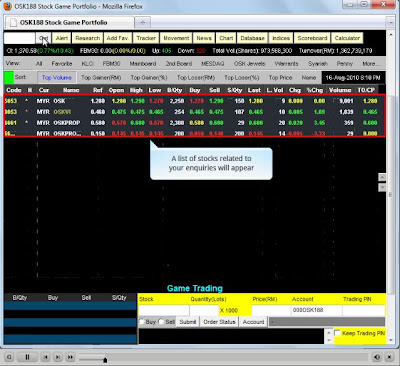This screenshot has width=400, height=366.
Task: Open the More view options
Action: pyautogui.click(x=371, y=63)
